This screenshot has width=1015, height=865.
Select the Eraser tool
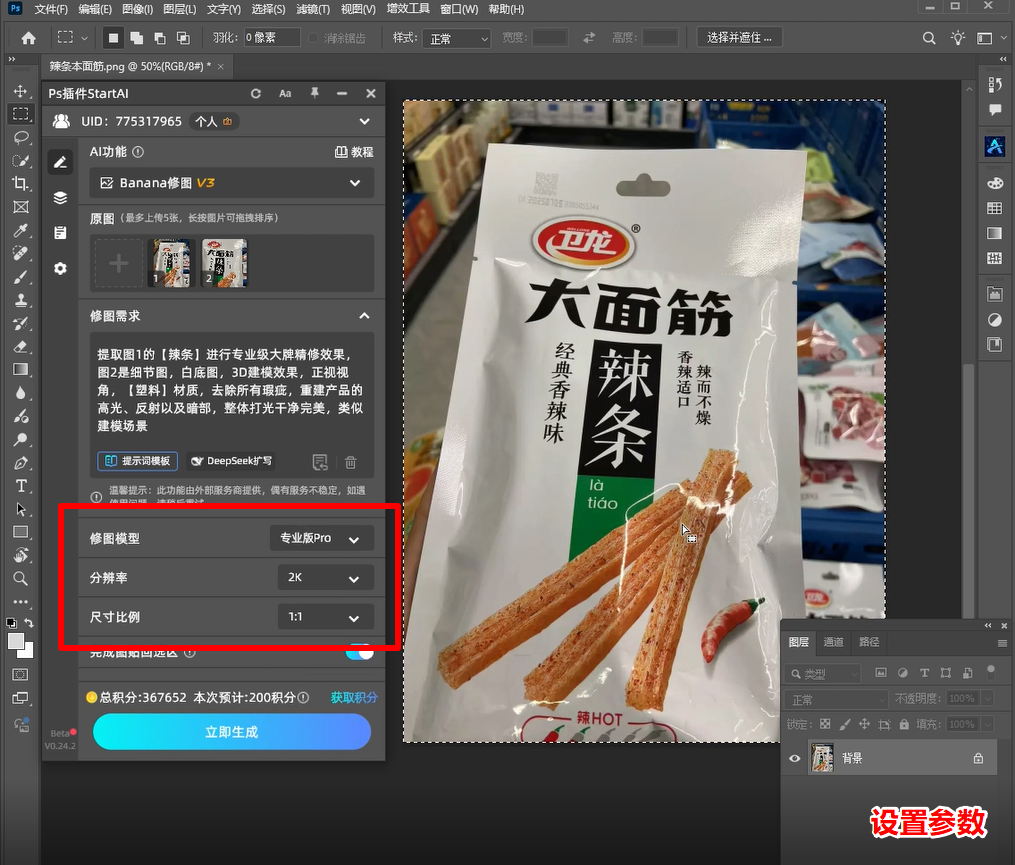click(21, 347)
